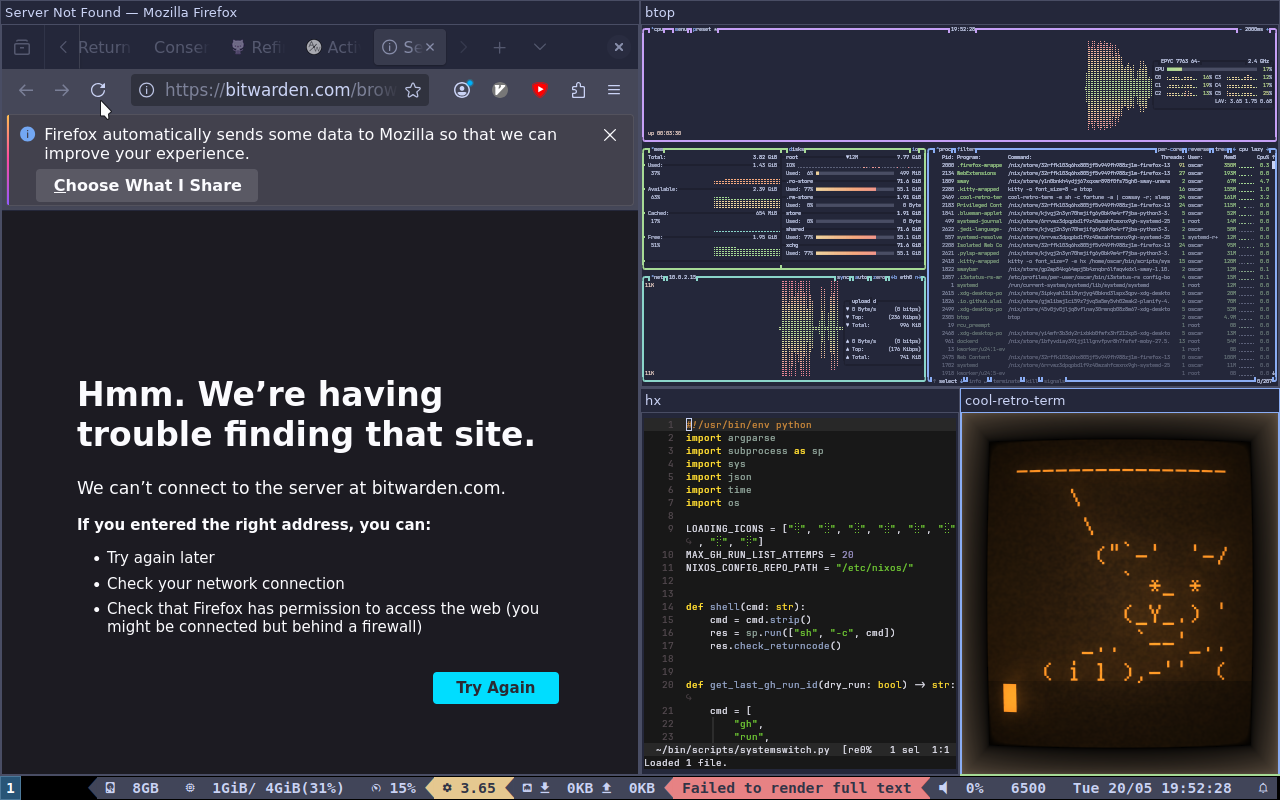This screenshot has width=1280, height=800.
Task: Click MAX_GH_RUN_LIST_ATTEMPS line in hx editor
Action: (770, 555)
